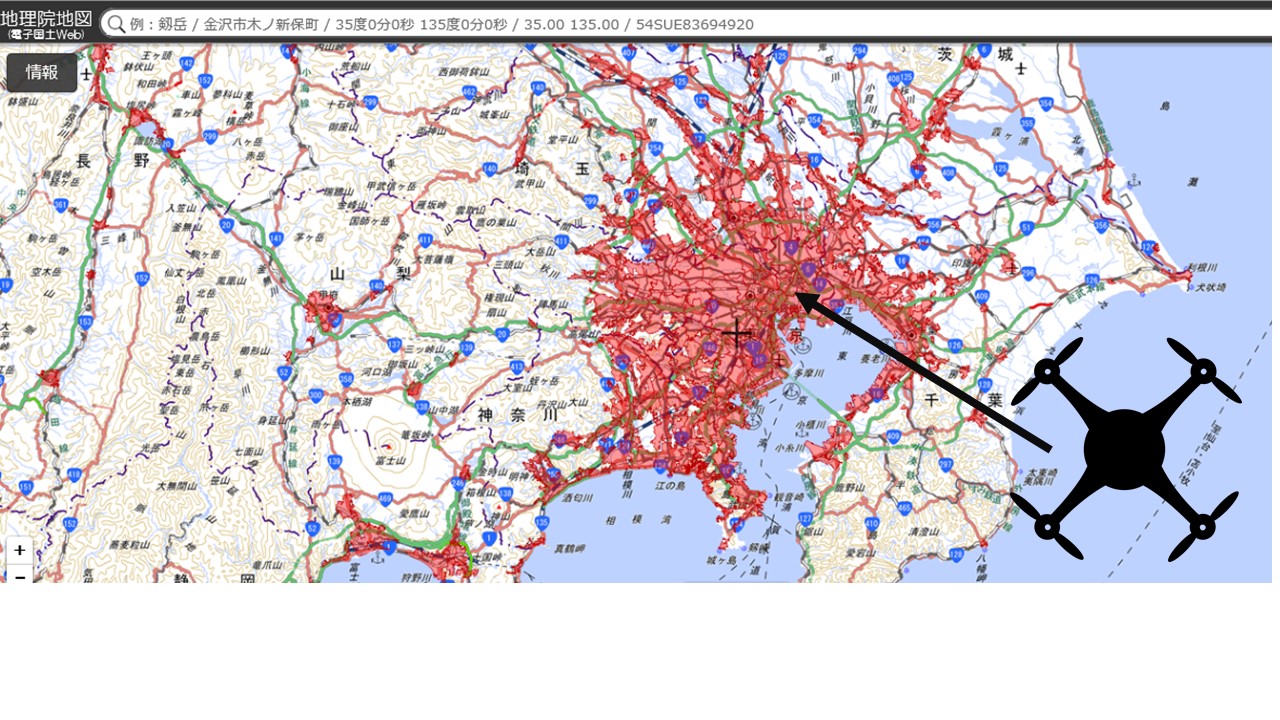Zoom out with the minus button
Image resolution: width=1280 pixels, height=720 pixels.
click(x=19, y=576)
